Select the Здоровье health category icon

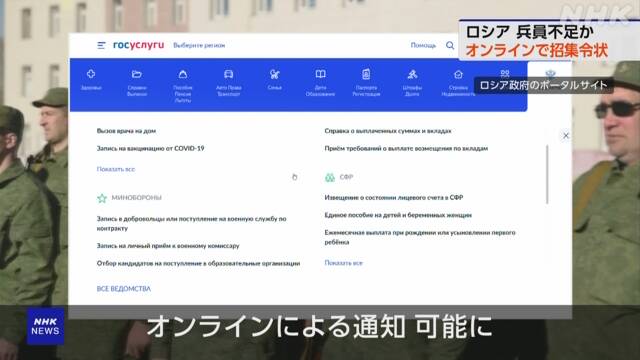[x=91, y=74]
